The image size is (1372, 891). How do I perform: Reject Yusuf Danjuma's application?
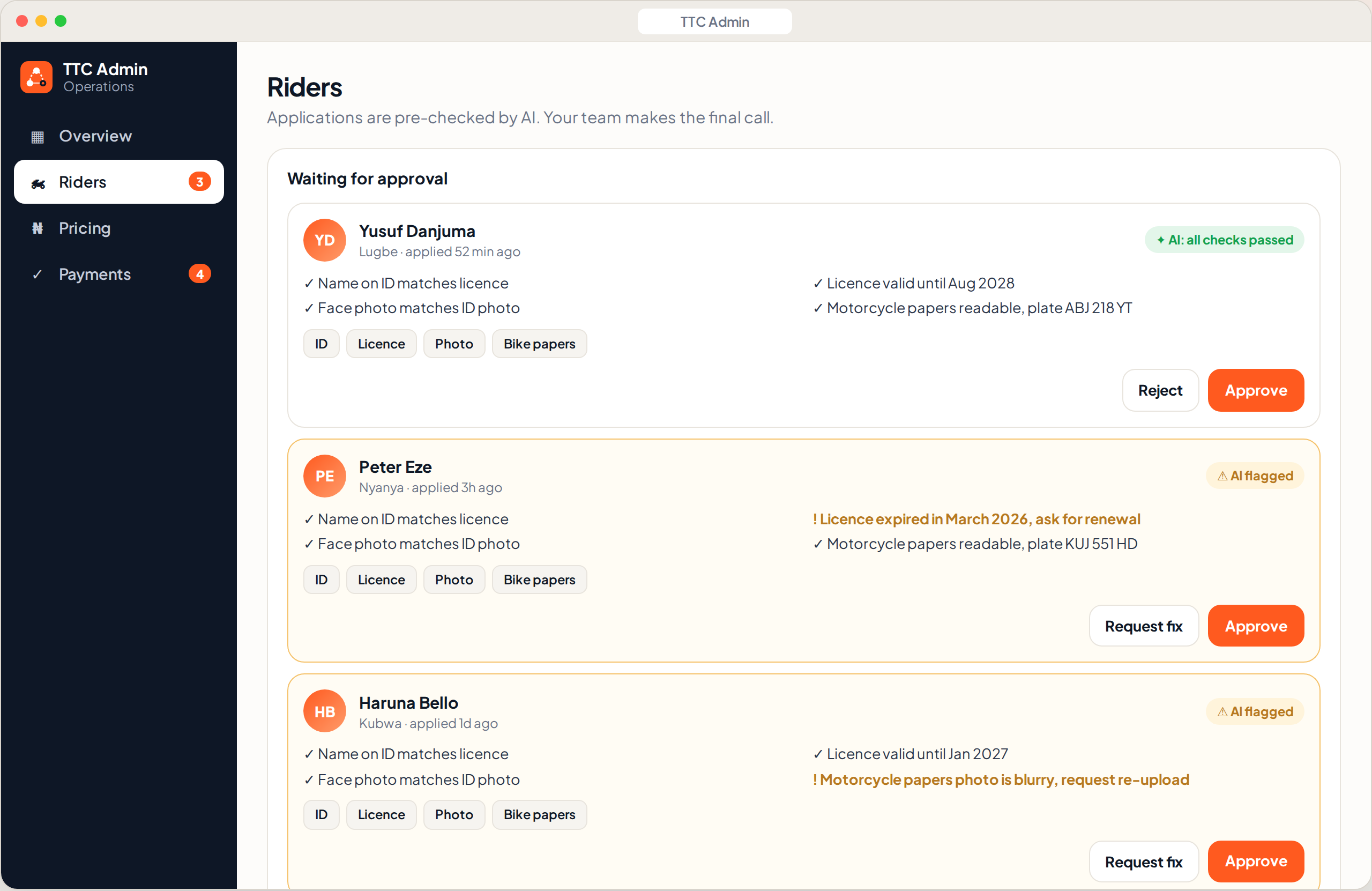(x=1160, y=390)
